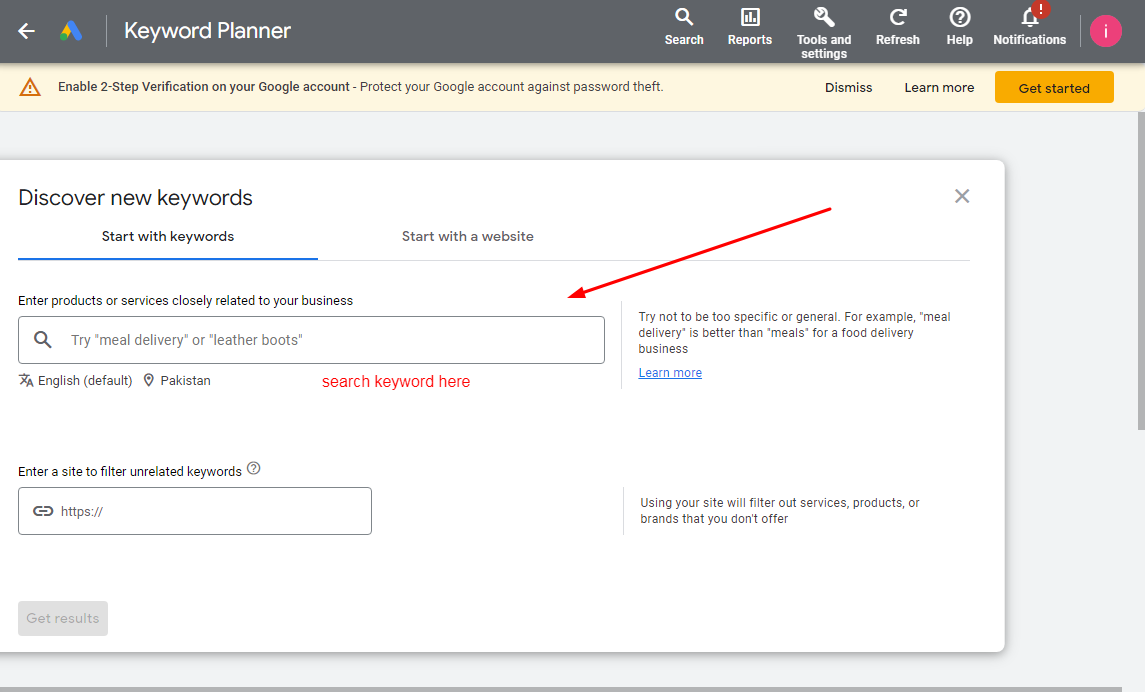
Task: Switch to Start with a website tab
Action: 467,237
